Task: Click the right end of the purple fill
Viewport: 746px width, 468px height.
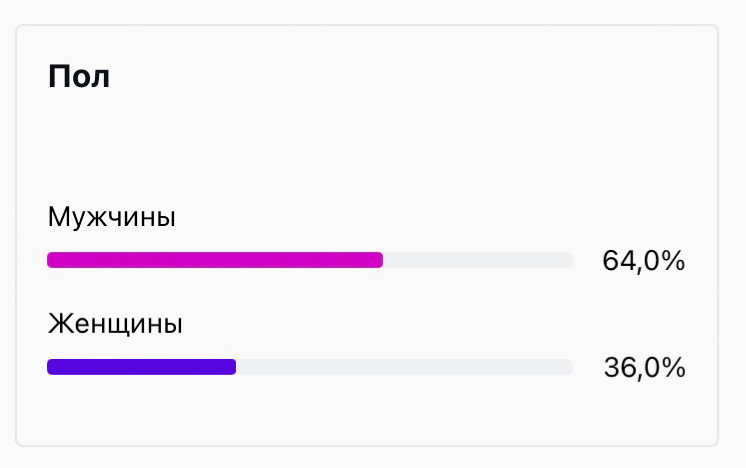Action: pyautogui.click(x=232, y=367)
